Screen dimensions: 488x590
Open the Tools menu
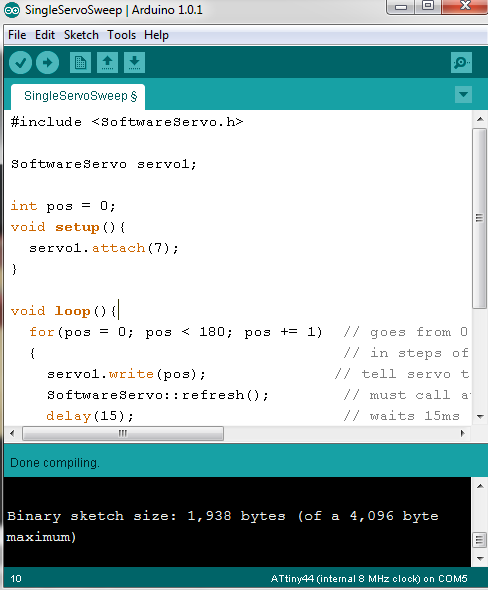point(122,35)
